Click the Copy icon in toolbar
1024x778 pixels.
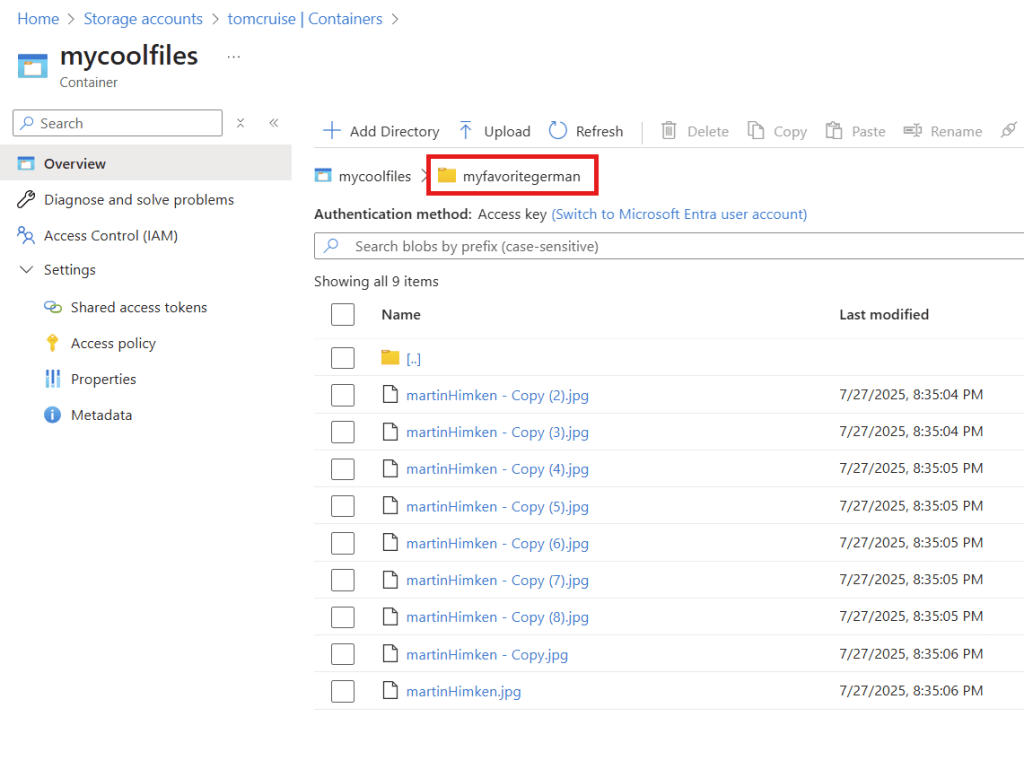tap(756, 131)
